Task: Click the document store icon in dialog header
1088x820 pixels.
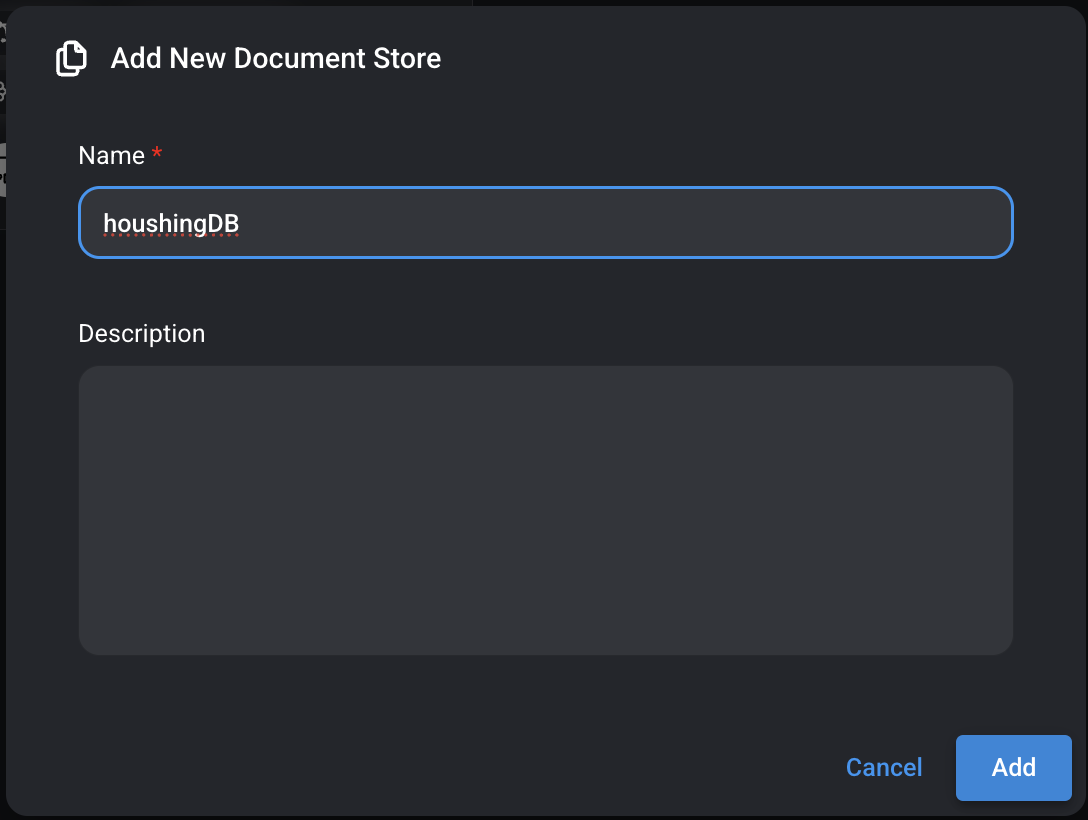Action: pyautogui.click(x=71, y=59)
